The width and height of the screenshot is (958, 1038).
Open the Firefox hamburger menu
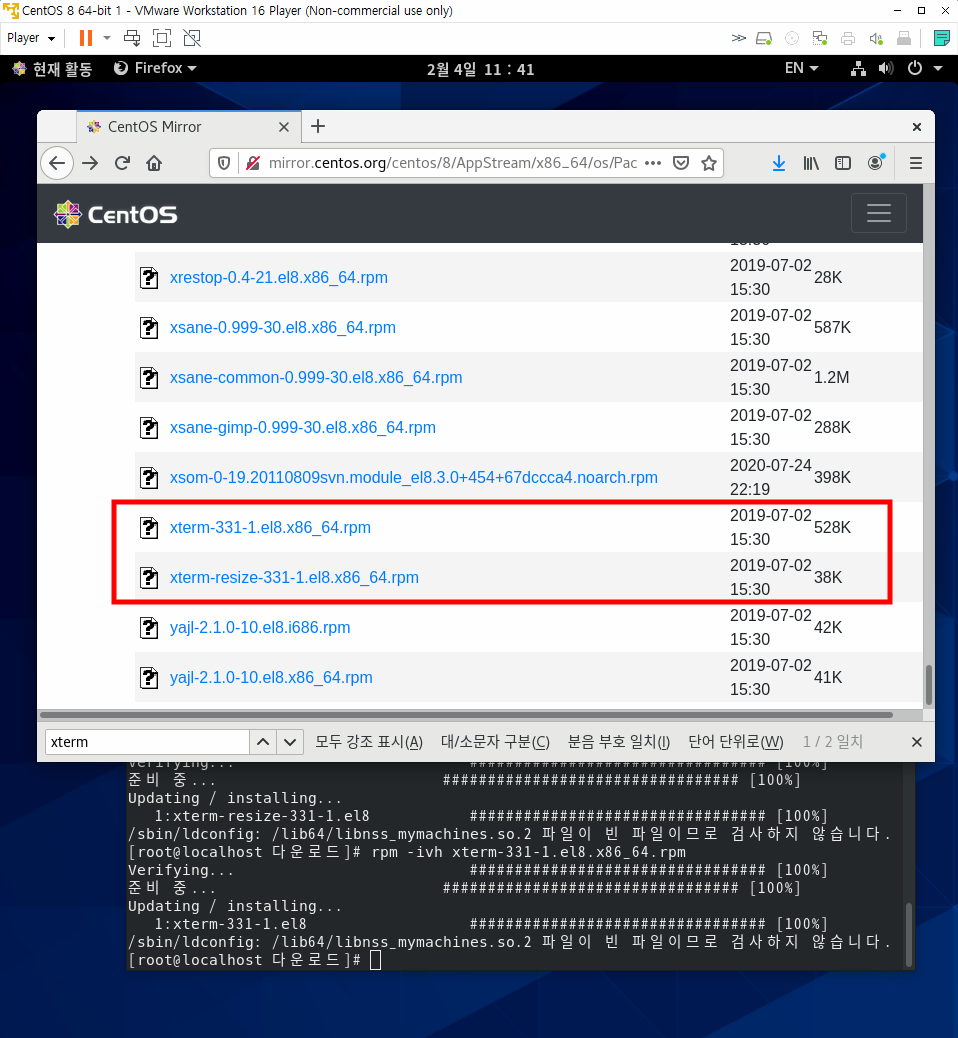(x=916, y=163)
